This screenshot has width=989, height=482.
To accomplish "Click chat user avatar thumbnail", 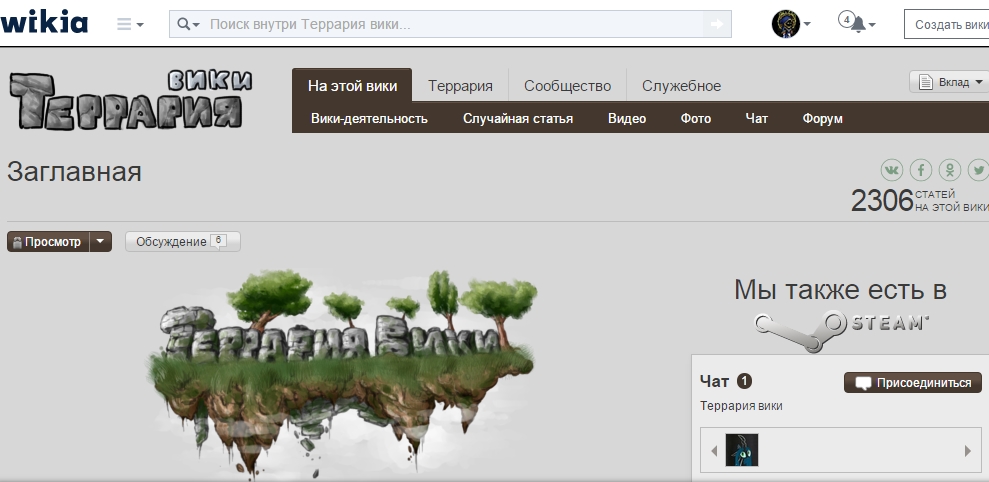I will click(x=742, y=450).
